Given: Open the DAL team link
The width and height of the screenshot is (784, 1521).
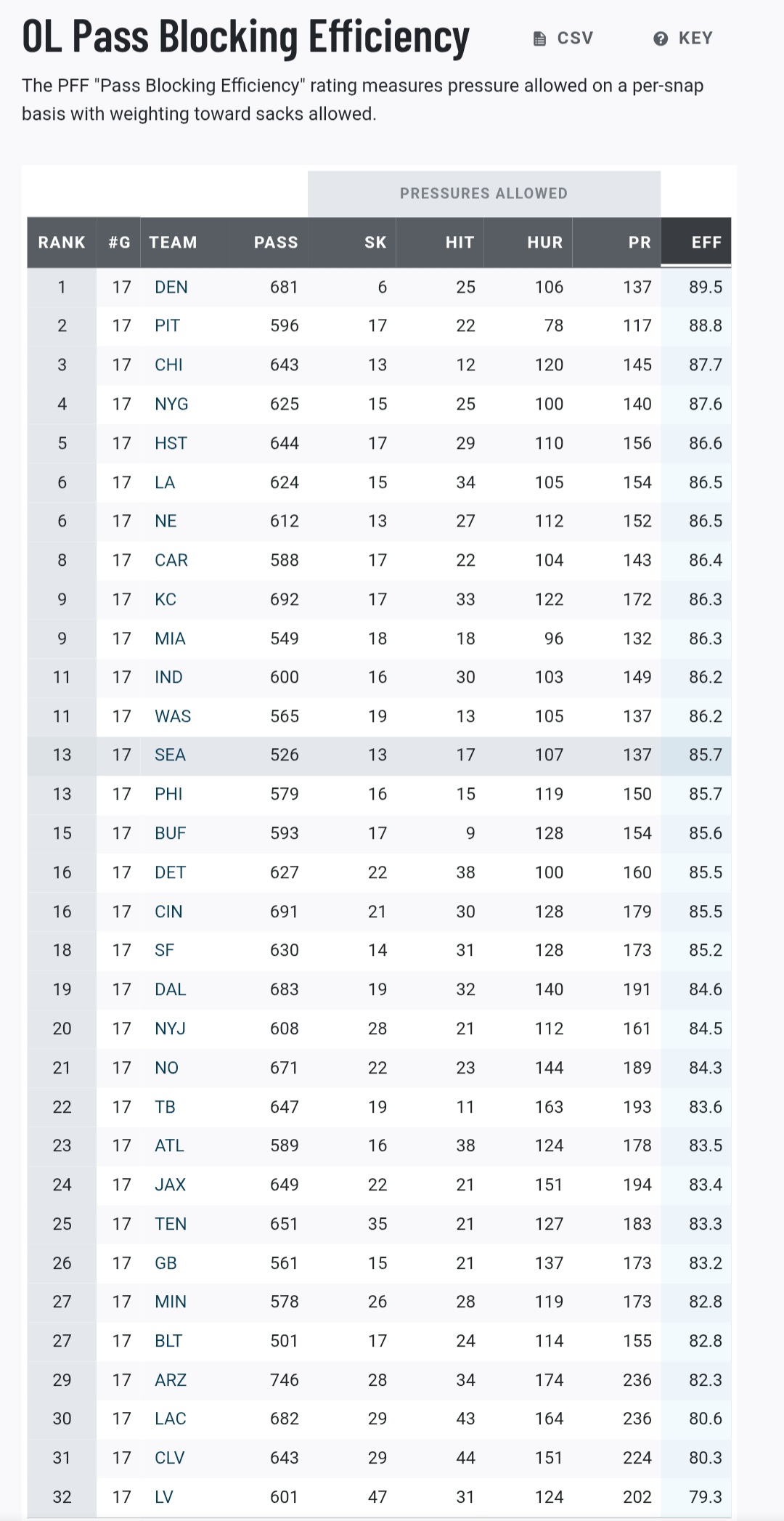Looking at the screenshot, I should pos(171,990).
